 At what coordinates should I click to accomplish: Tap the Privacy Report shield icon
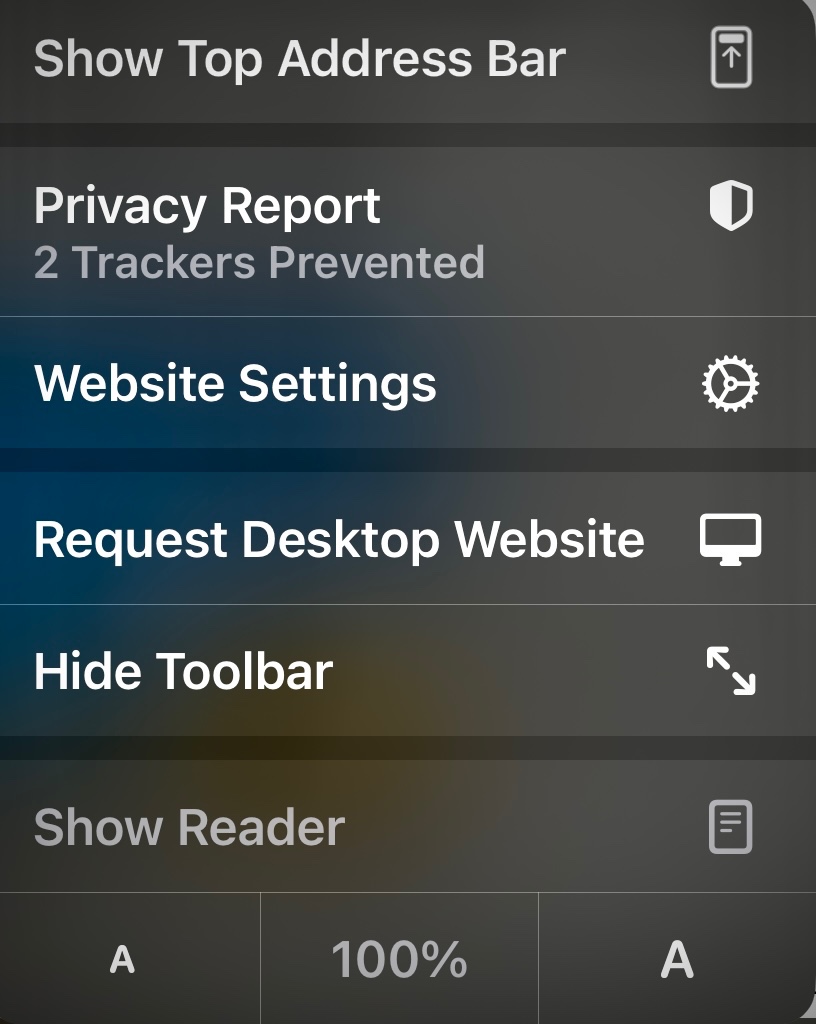click(731, 205)
